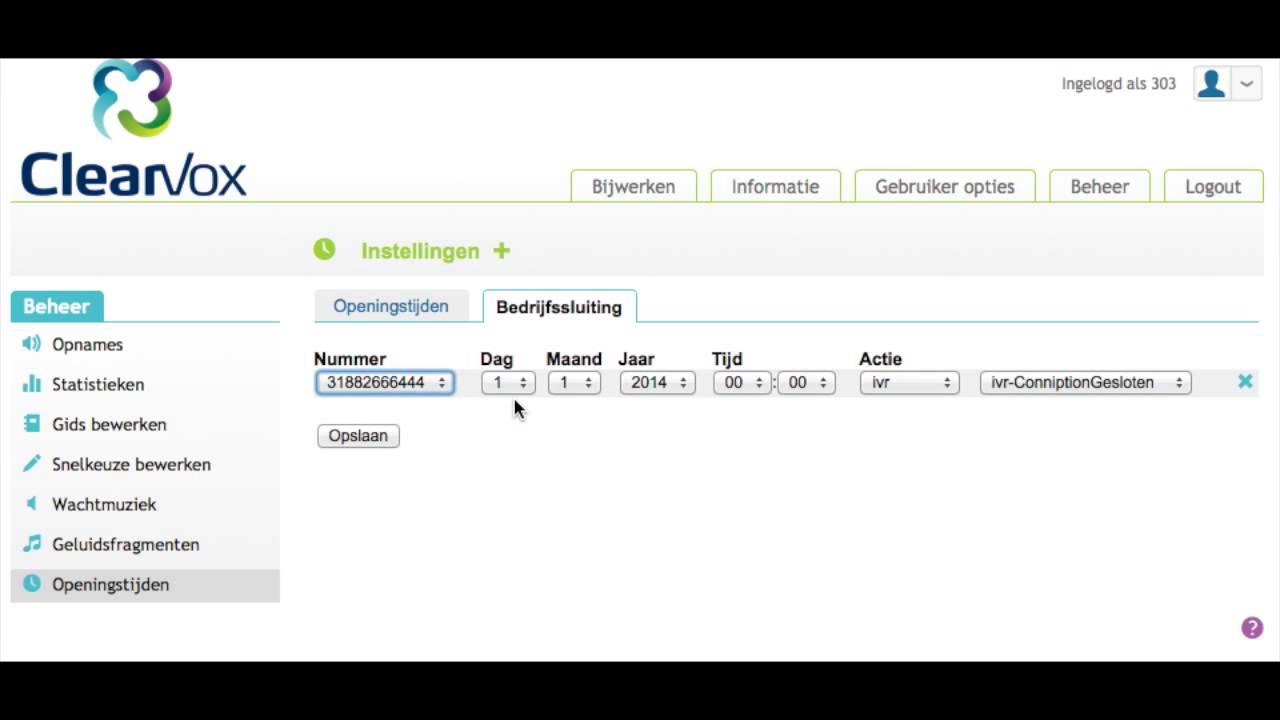Click the Beheer sidebar heading
1280x720 pixels.
coord(57,307)
